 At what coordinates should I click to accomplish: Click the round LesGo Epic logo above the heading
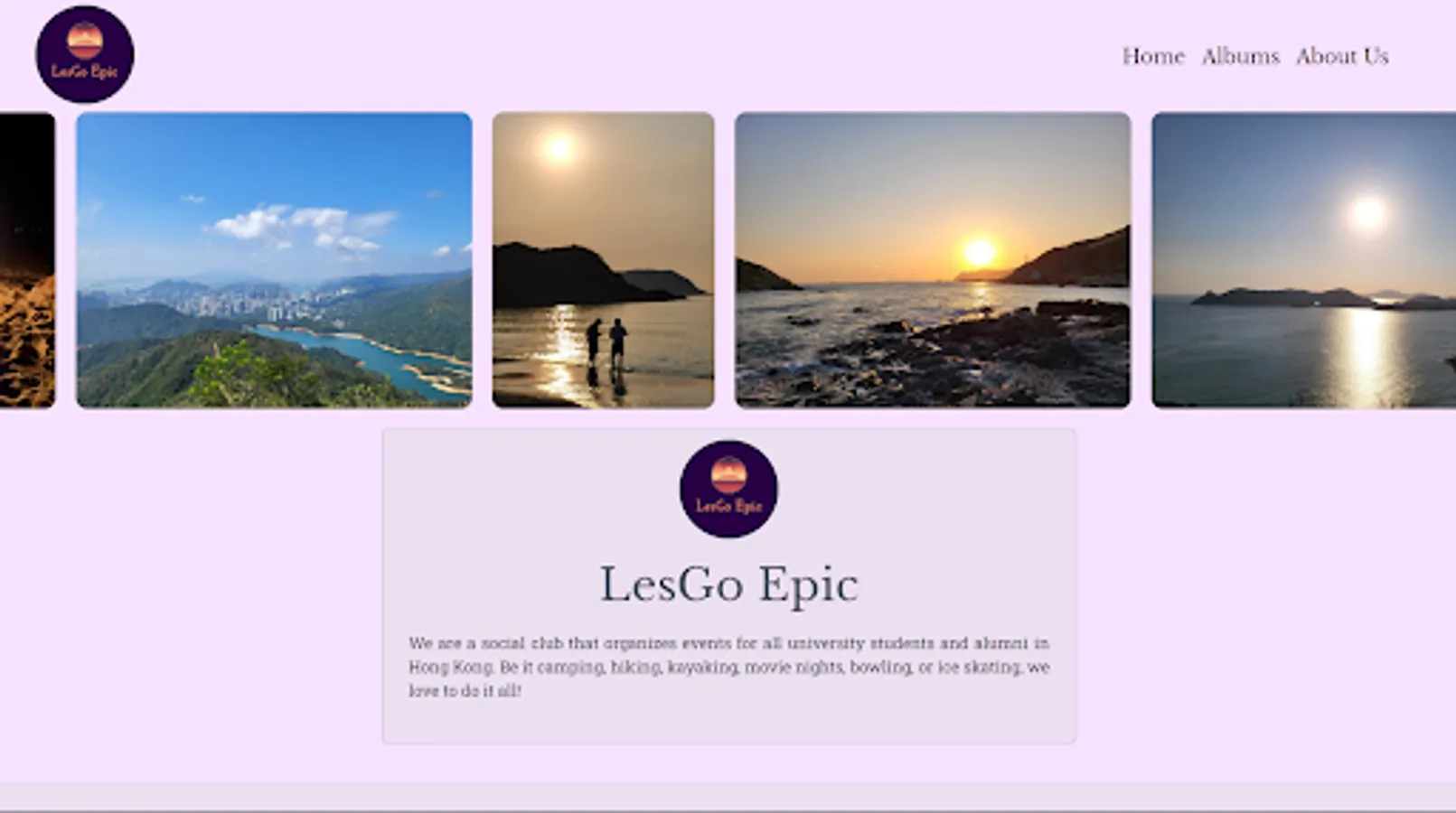point(728,489)
